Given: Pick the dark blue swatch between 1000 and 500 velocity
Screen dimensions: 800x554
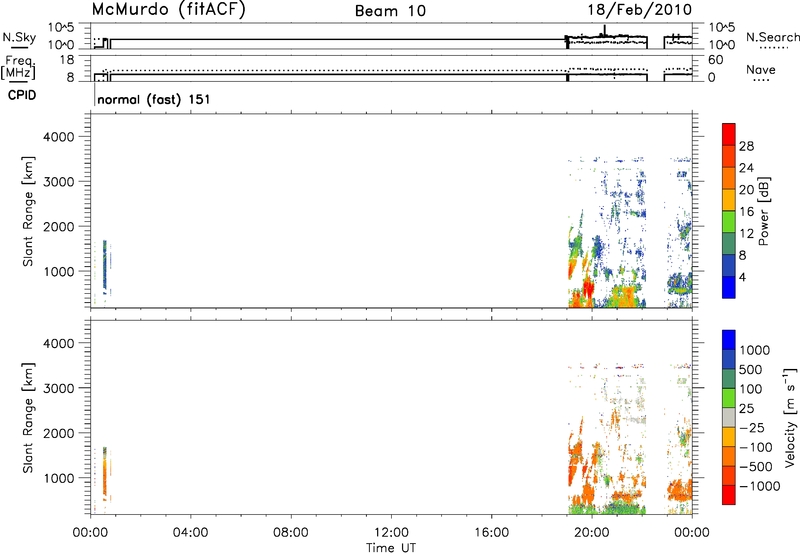Looking at the screenshot, I should pyautogui.click(x=729, y=359).
